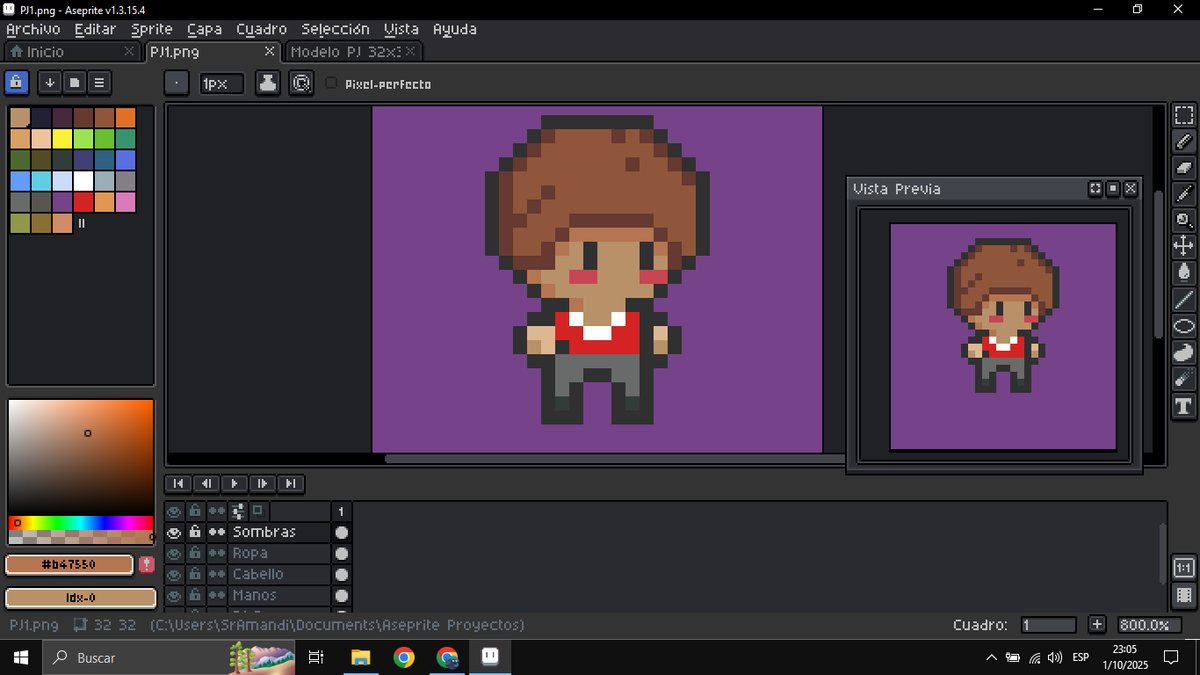Select the Ellipse tool
This screenshot has height=675, width=1200.
click(1184, 326)
